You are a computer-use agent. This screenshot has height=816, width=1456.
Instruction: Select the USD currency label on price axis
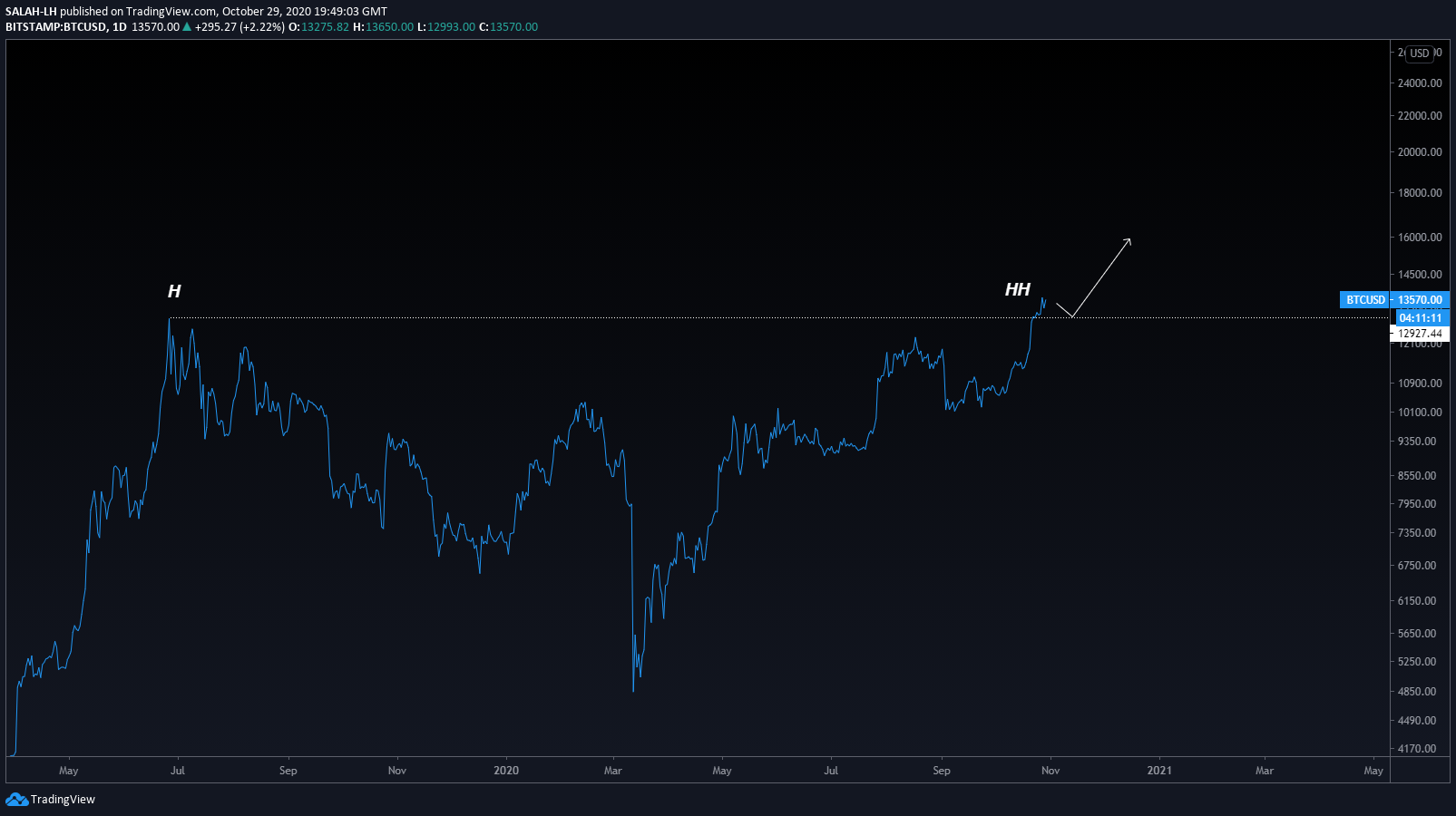click(1420, 53)
